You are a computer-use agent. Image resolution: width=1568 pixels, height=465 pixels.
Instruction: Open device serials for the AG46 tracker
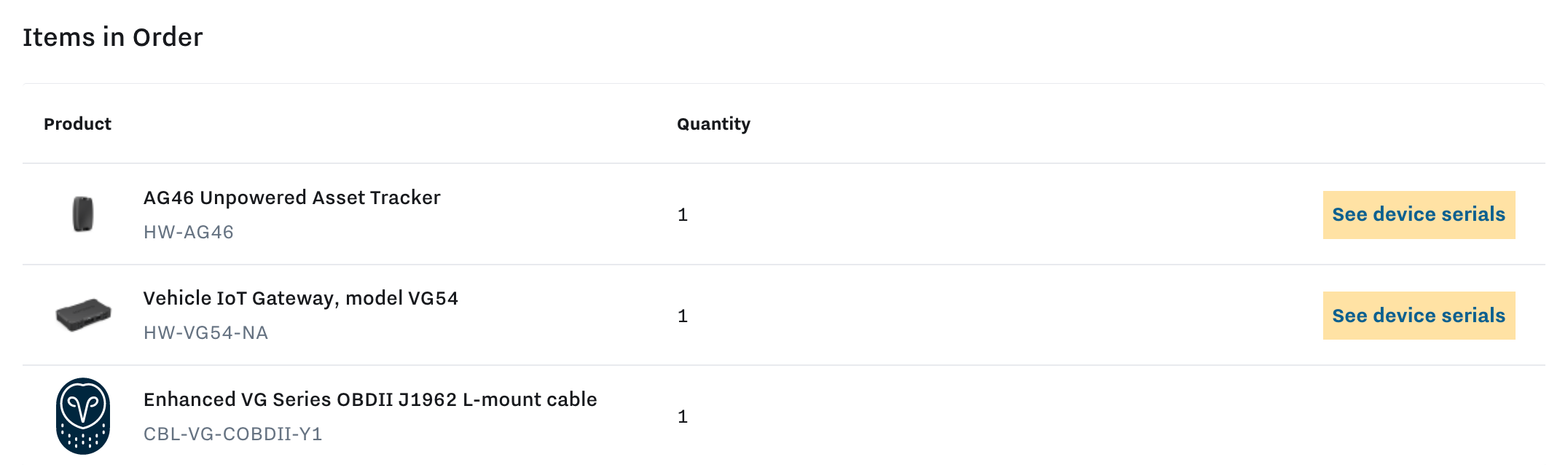click(1418, 214)
